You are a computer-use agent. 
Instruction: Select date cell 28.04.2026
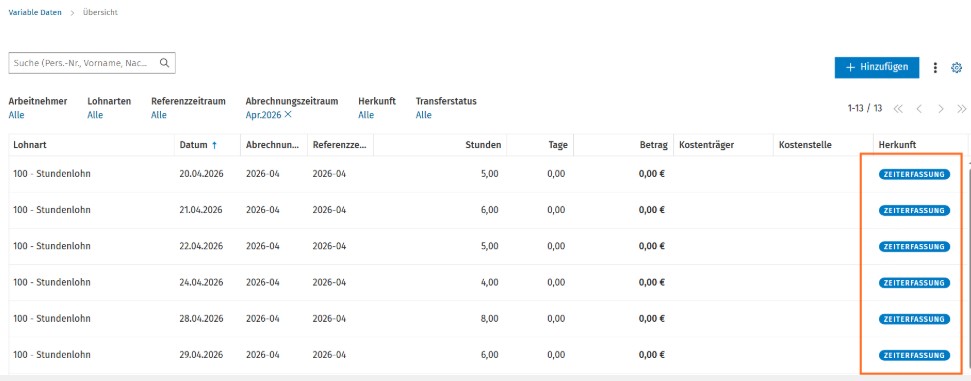tap(201, 318)
